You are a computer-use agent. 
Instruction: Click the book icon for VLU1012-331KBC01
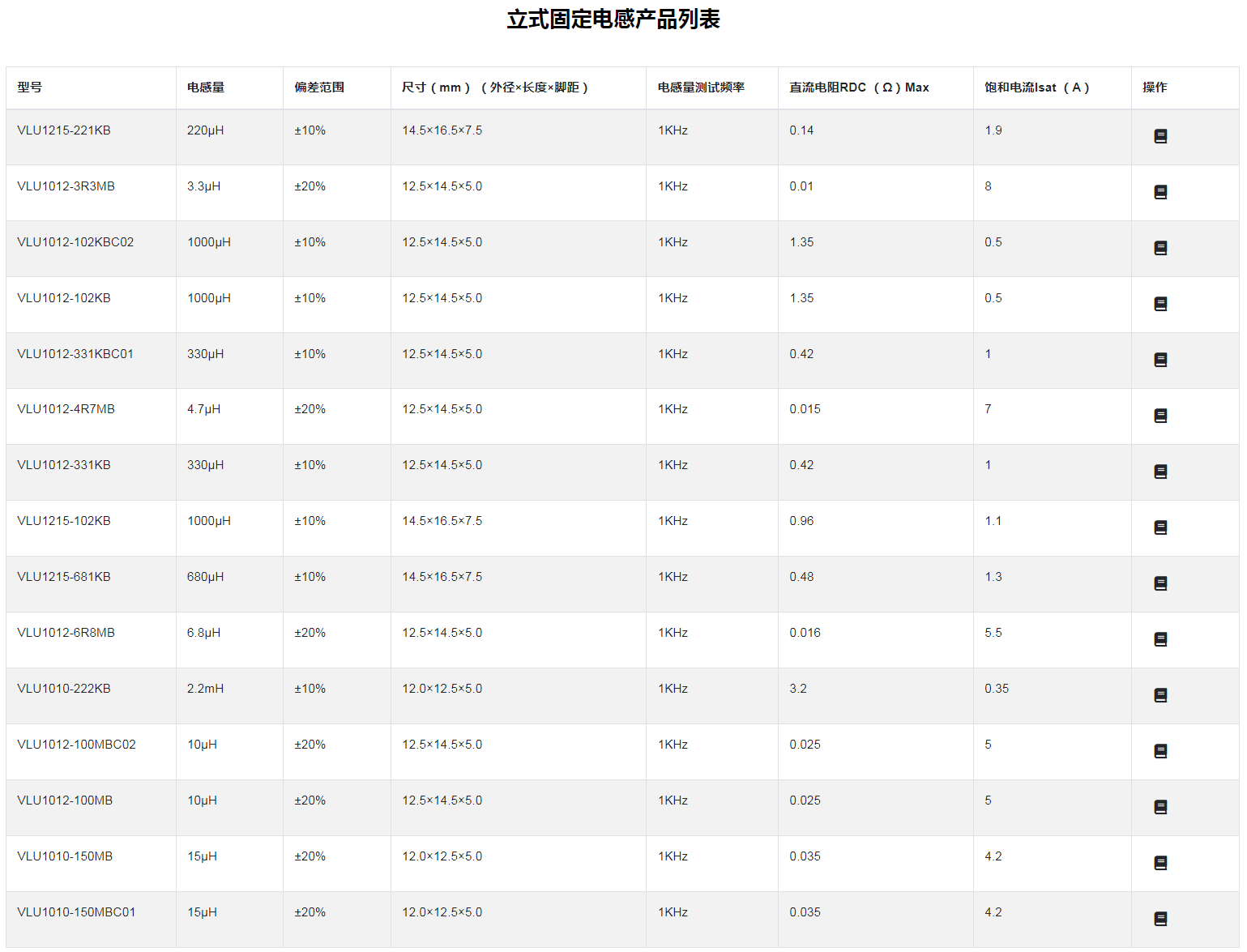click(x=1160, y=360)
